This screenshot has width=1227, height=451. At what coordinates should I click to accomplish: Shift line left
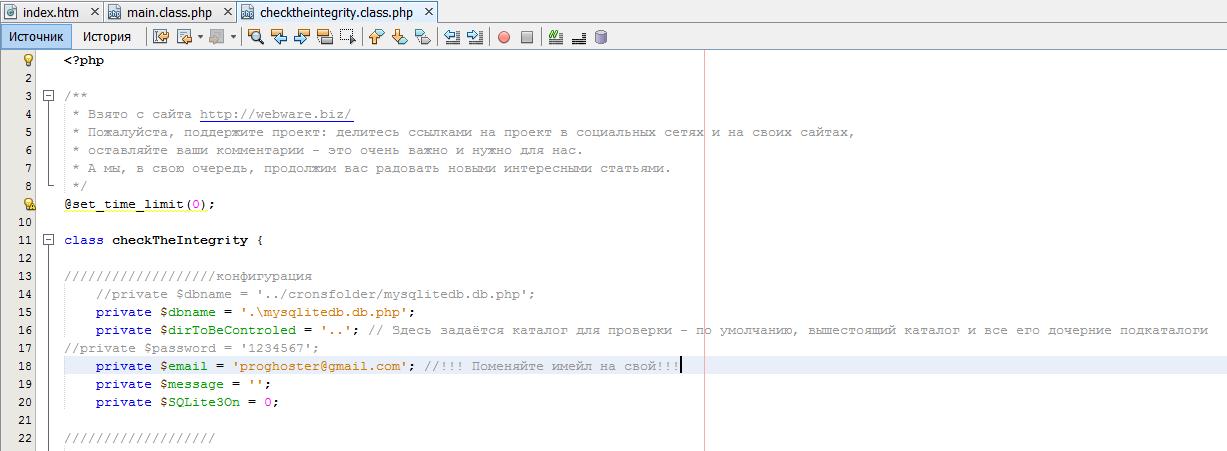point(451,37)
